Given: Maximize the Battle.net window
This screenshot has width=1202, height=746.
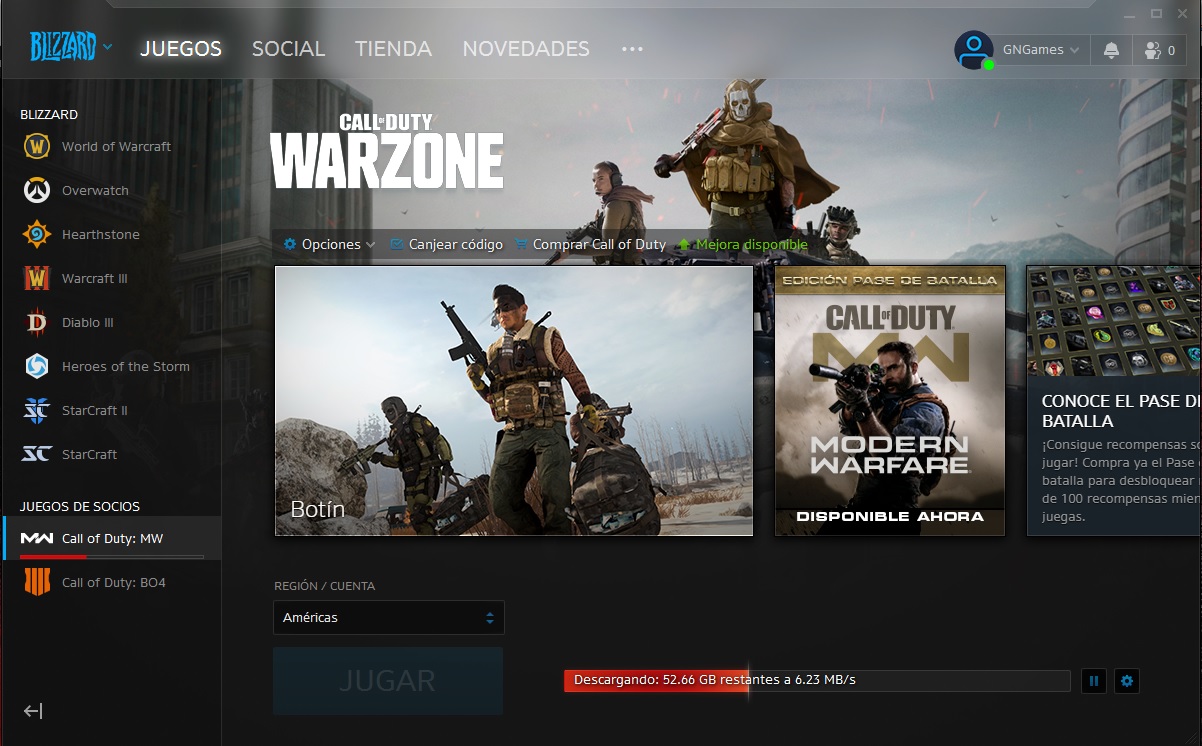Looking at the screenshot, I should 1156,14.
